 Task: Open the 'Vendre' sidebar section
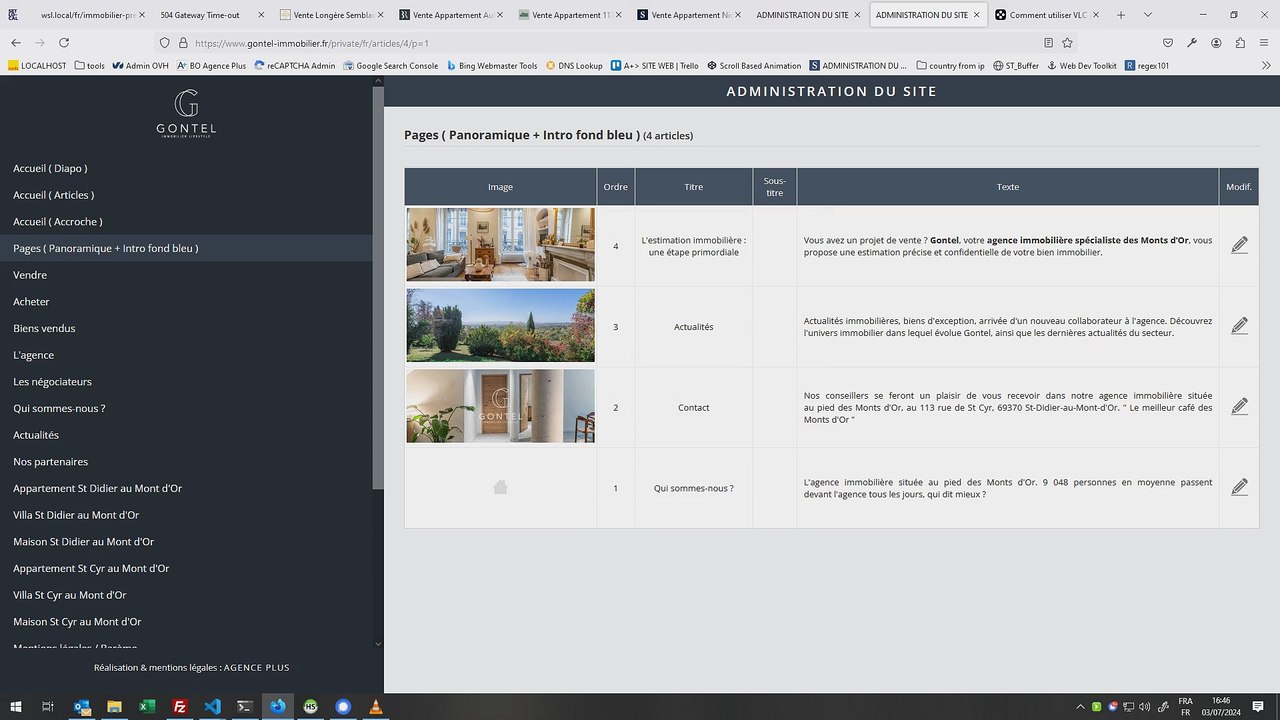coord(30,275)
